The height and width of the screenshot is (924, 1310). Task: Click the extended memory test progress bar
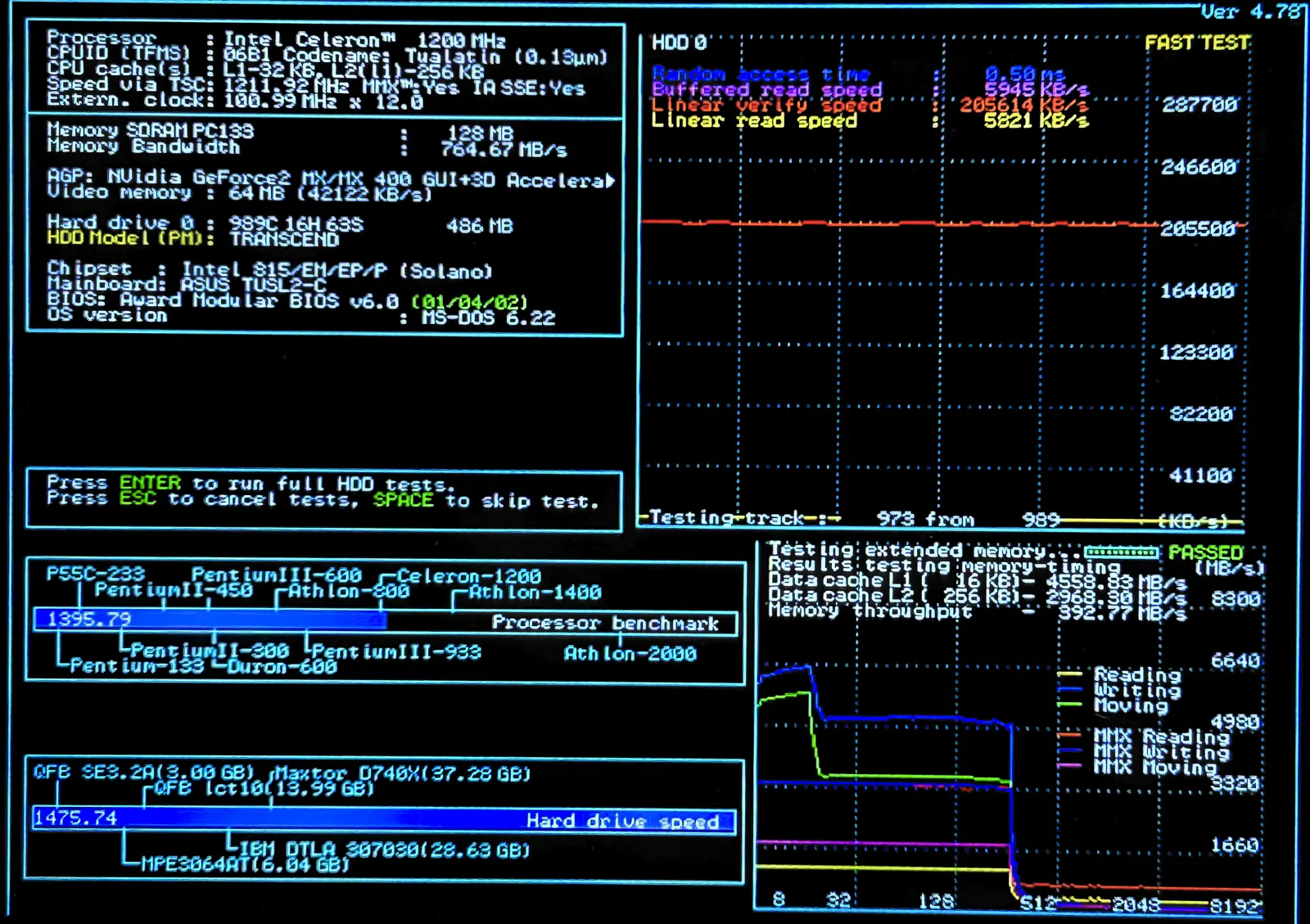[1121, 552]
